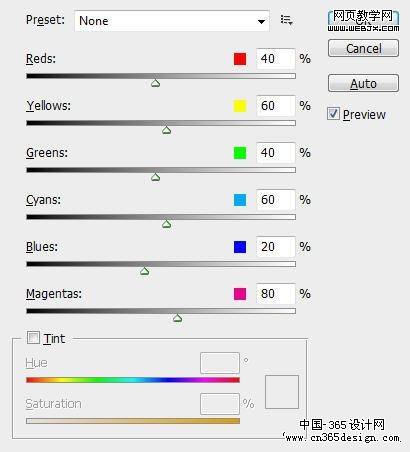Click the Blues blue color swatch

pos(240,247)
